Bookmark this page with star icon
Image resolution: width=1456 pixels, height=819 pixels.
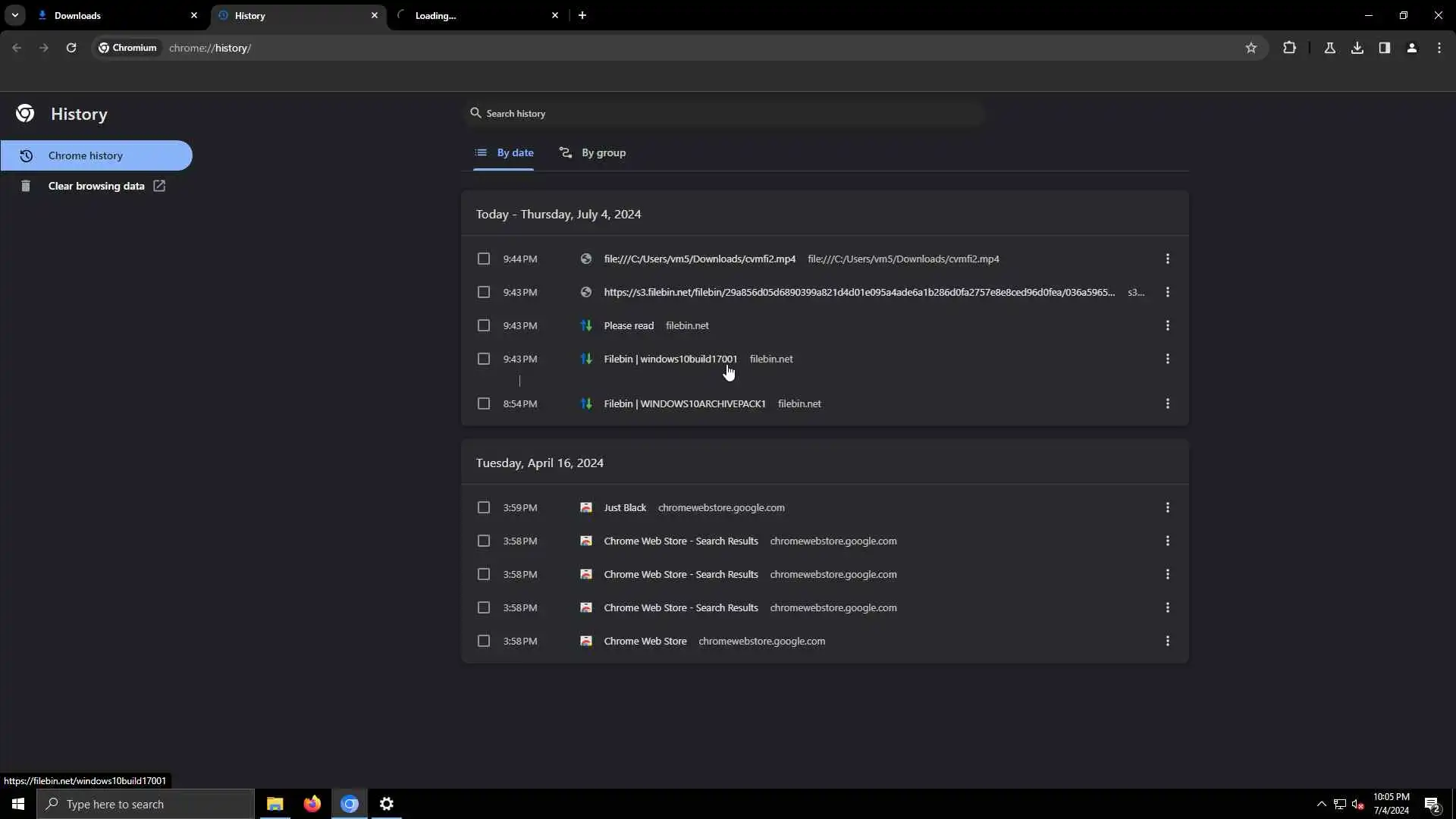pyautogui.click(x=1251, y=48)
